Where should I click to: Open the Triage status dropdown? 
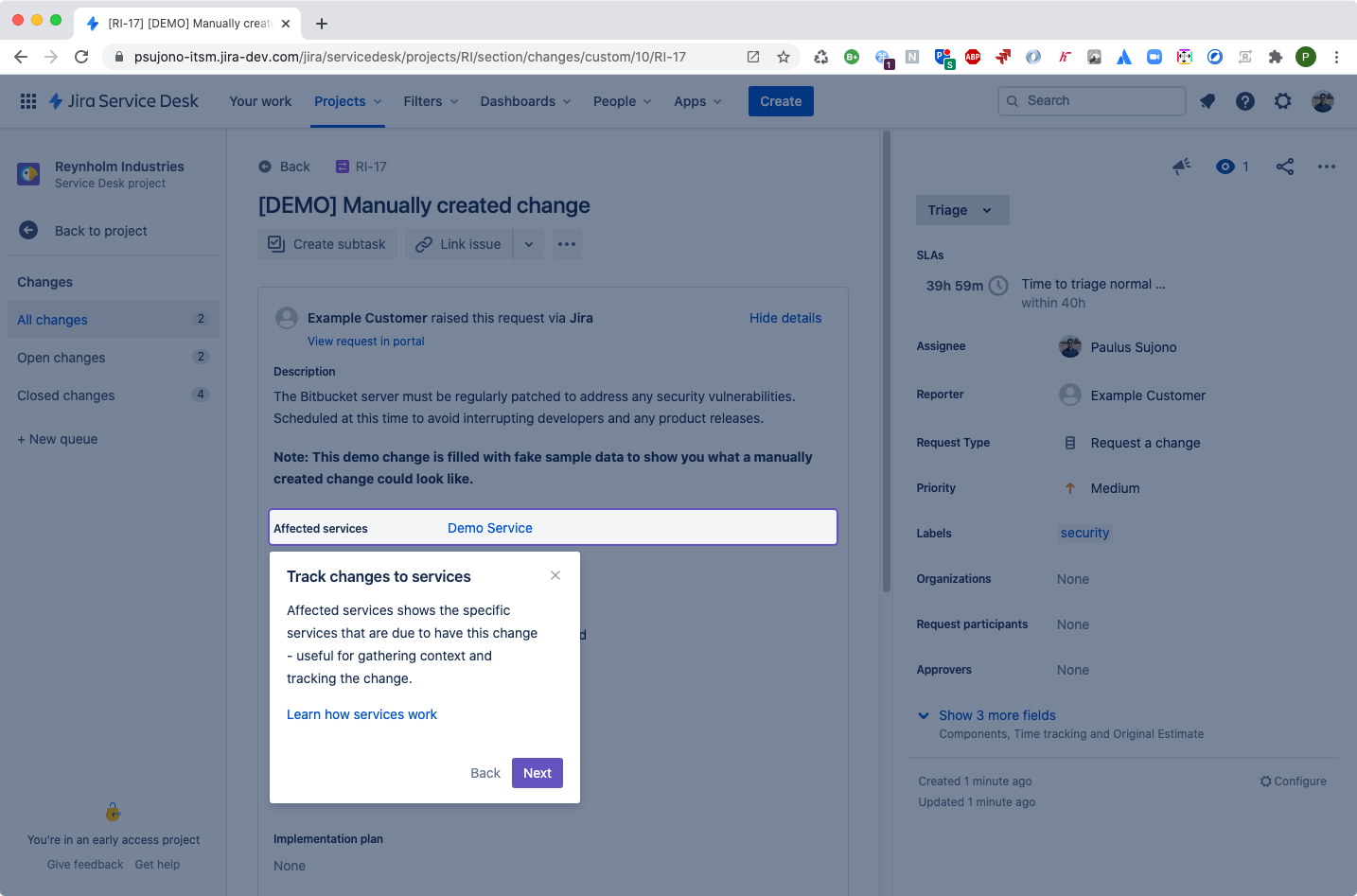point(961,209)
